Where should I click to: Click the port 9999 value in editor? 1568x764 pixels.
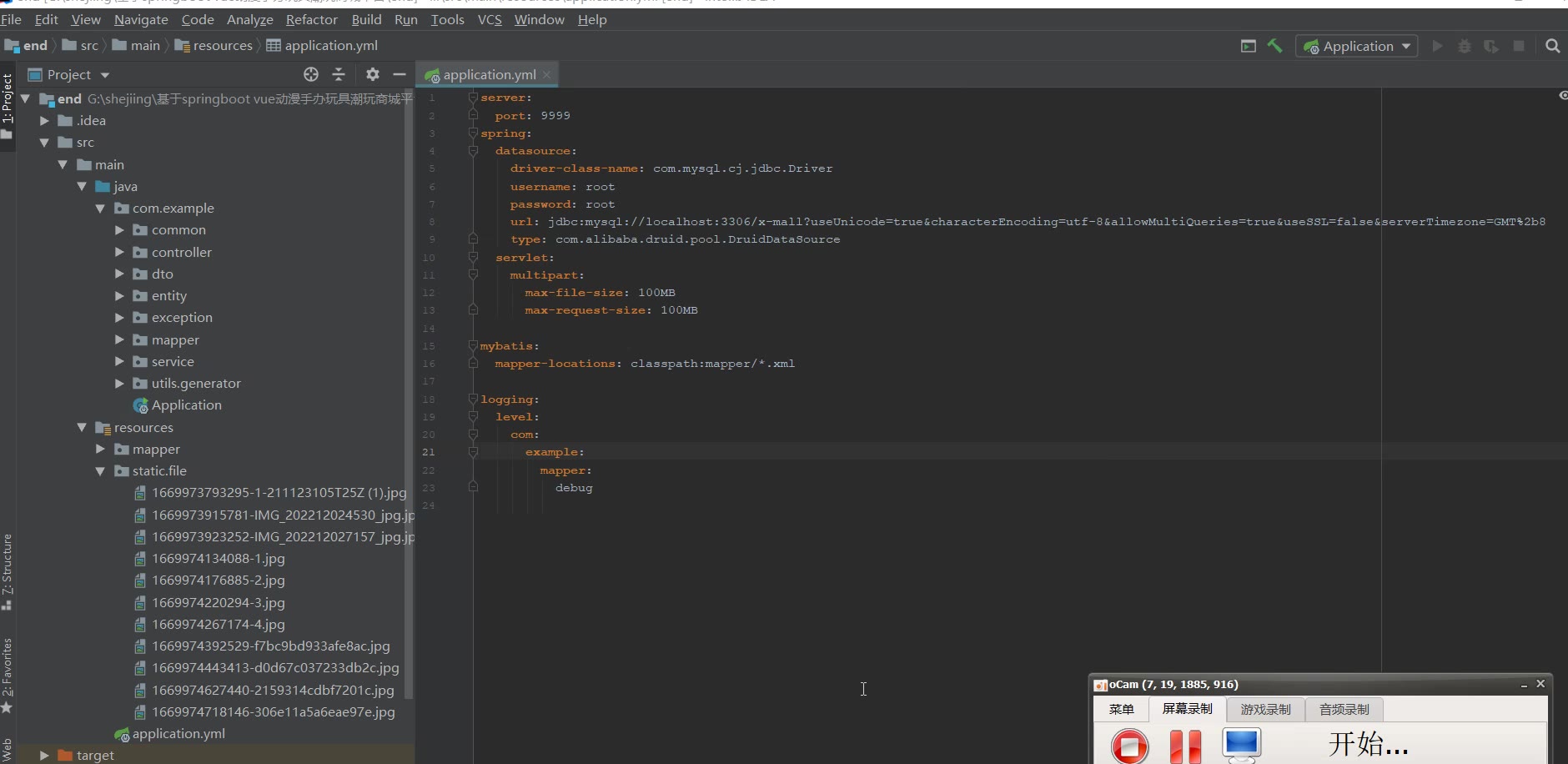555,116
